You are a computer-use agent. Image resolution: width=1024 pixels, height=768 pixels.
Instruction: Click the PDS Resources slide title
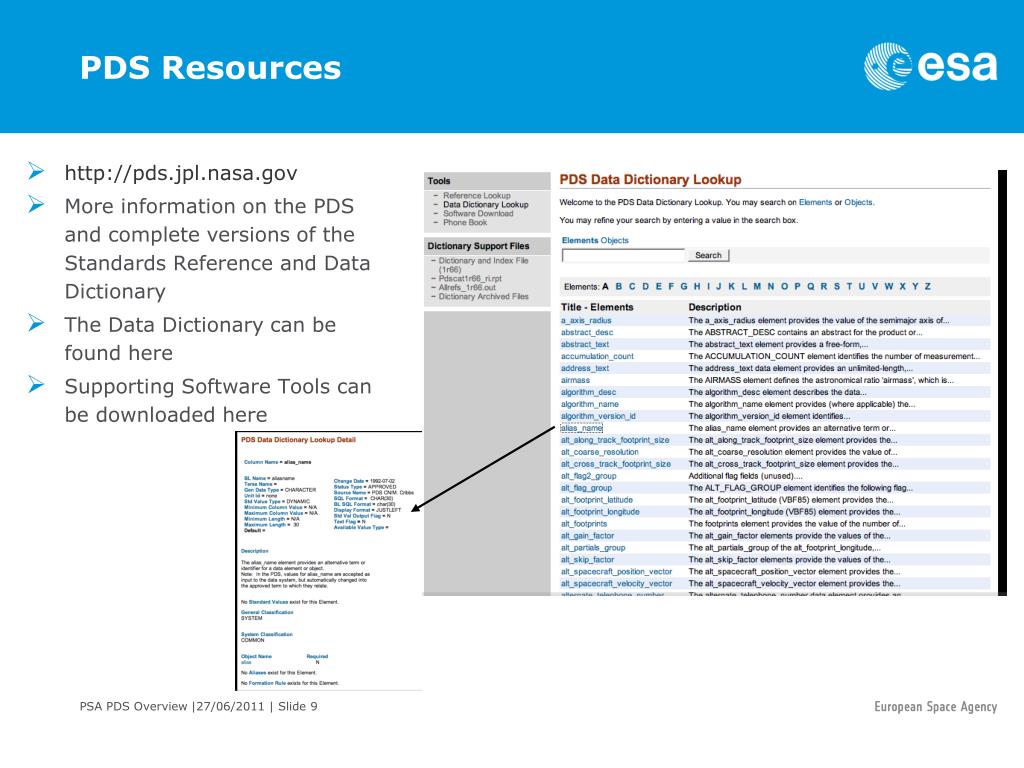pyautogui.click(x=210, y=68)
